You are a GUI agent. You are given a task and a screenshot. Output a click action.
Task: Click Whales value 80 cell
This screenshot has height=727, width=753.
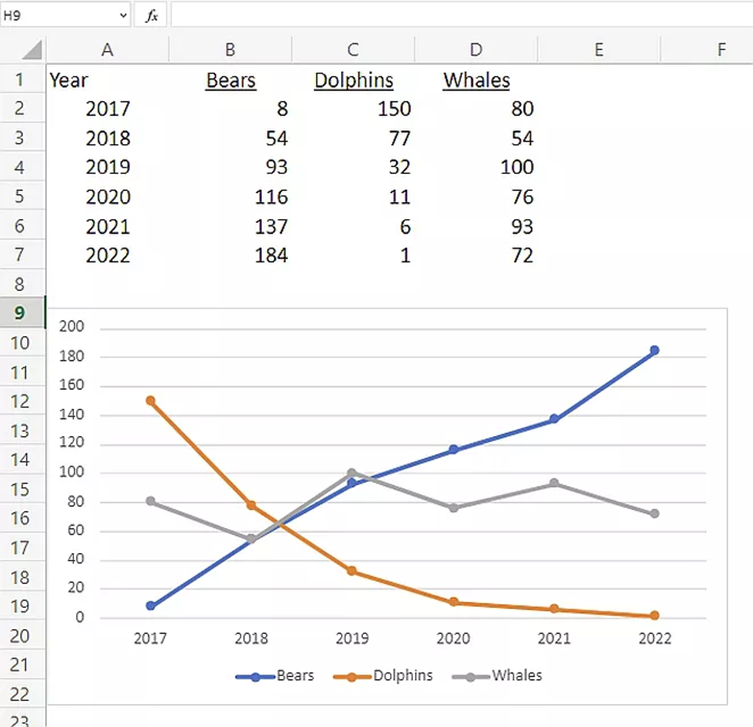[476, 109]
